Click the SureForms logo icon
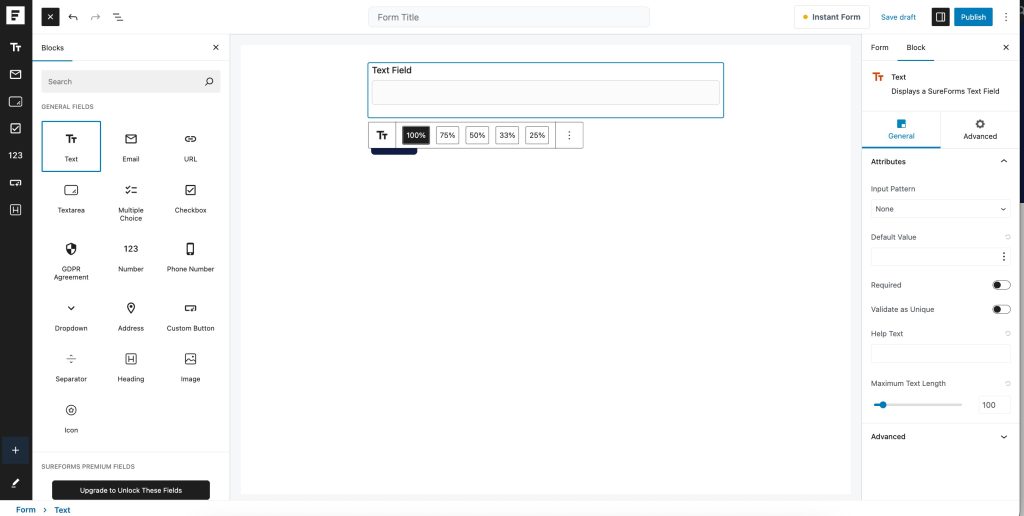The width and height of the screenshot is (1024, 516). point(16,16)
